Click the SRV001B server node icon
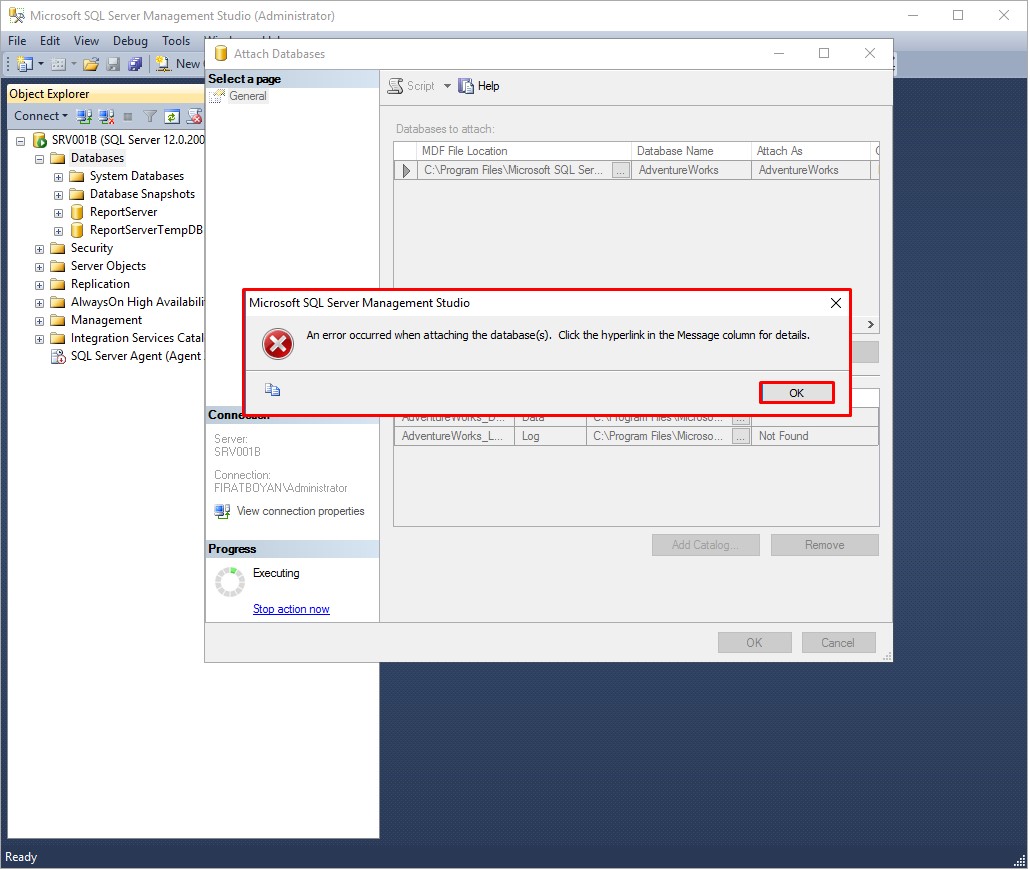Image resolution: width=1030 pixels, height=870 pixels. pyautogui.click(x=40, y=140)
